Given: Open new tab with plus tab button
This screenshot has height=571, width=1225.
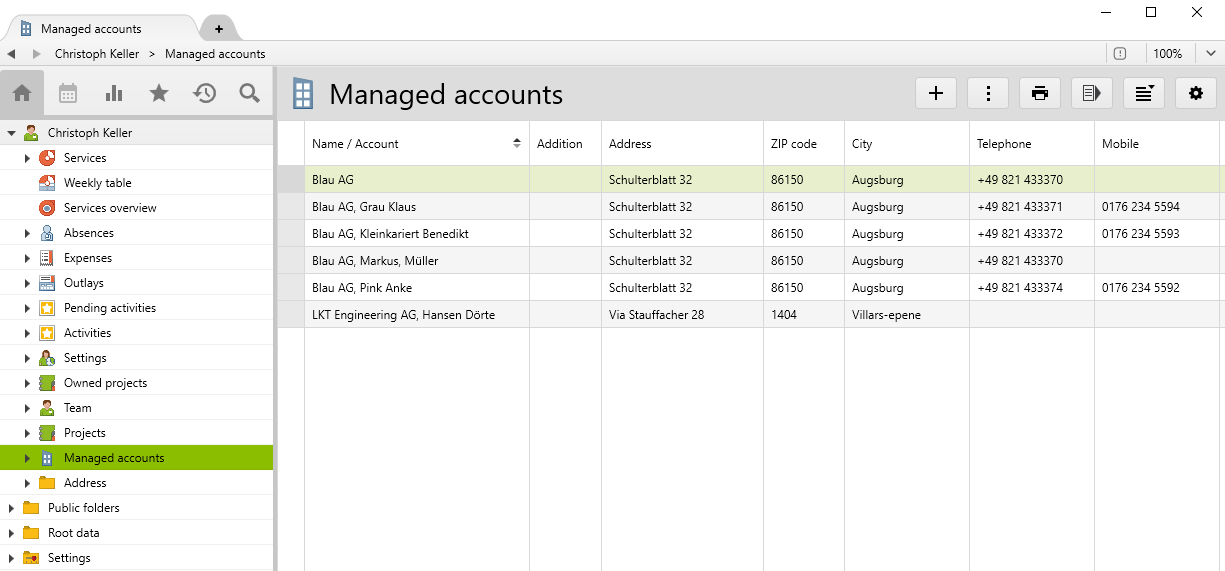Looking at the screenshot, I should 219,29.
